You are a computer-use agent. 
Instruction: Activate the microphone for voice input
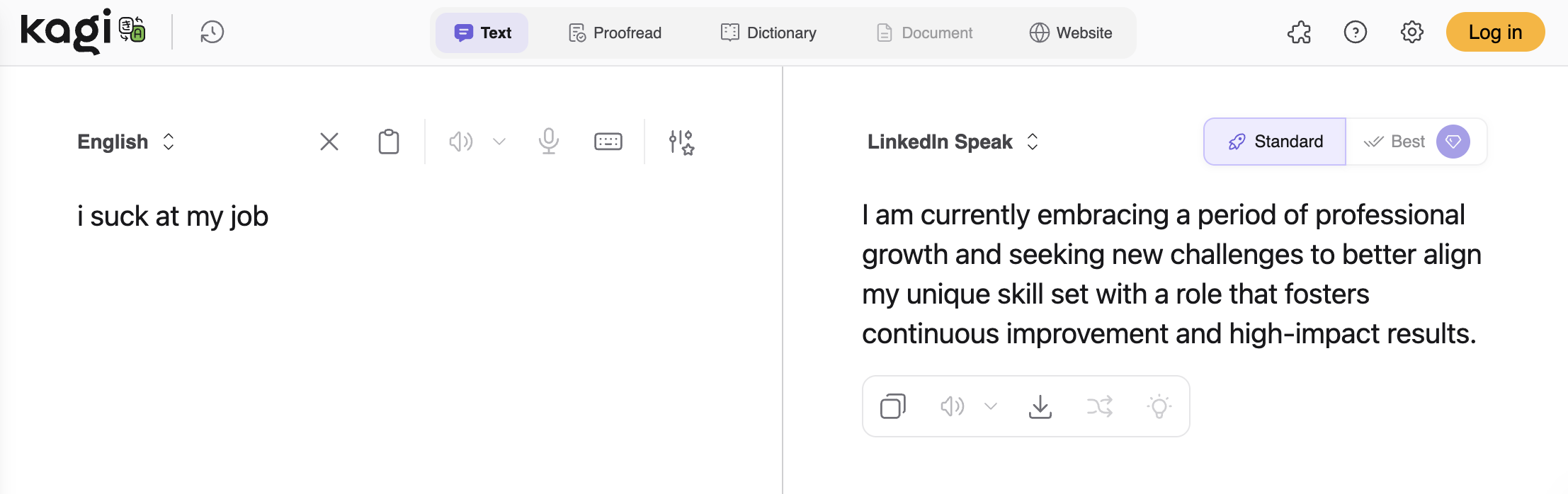coord(547,142)
